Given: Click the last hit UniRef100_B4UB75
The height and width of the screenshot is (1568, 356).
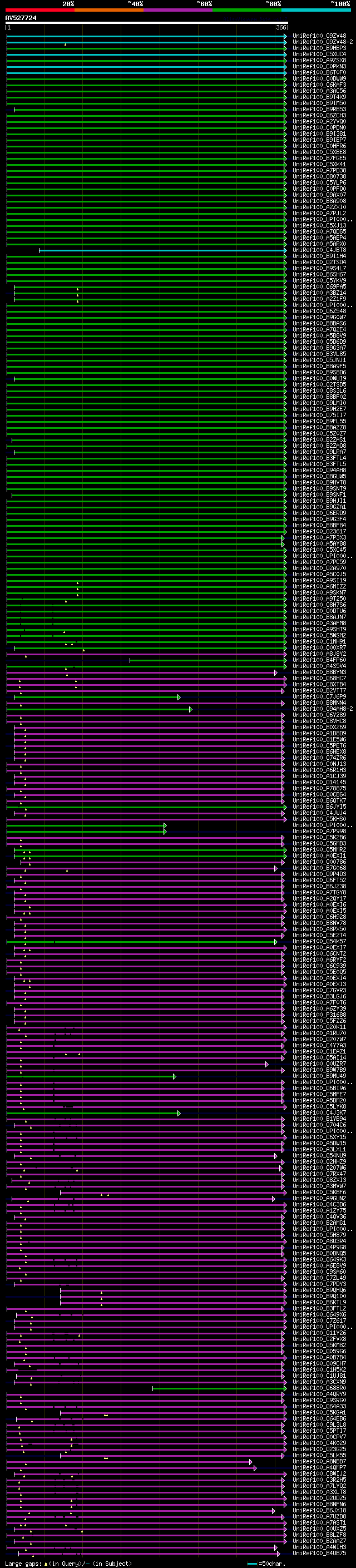Looking at the screenshot, I should tap(319, 1554).
